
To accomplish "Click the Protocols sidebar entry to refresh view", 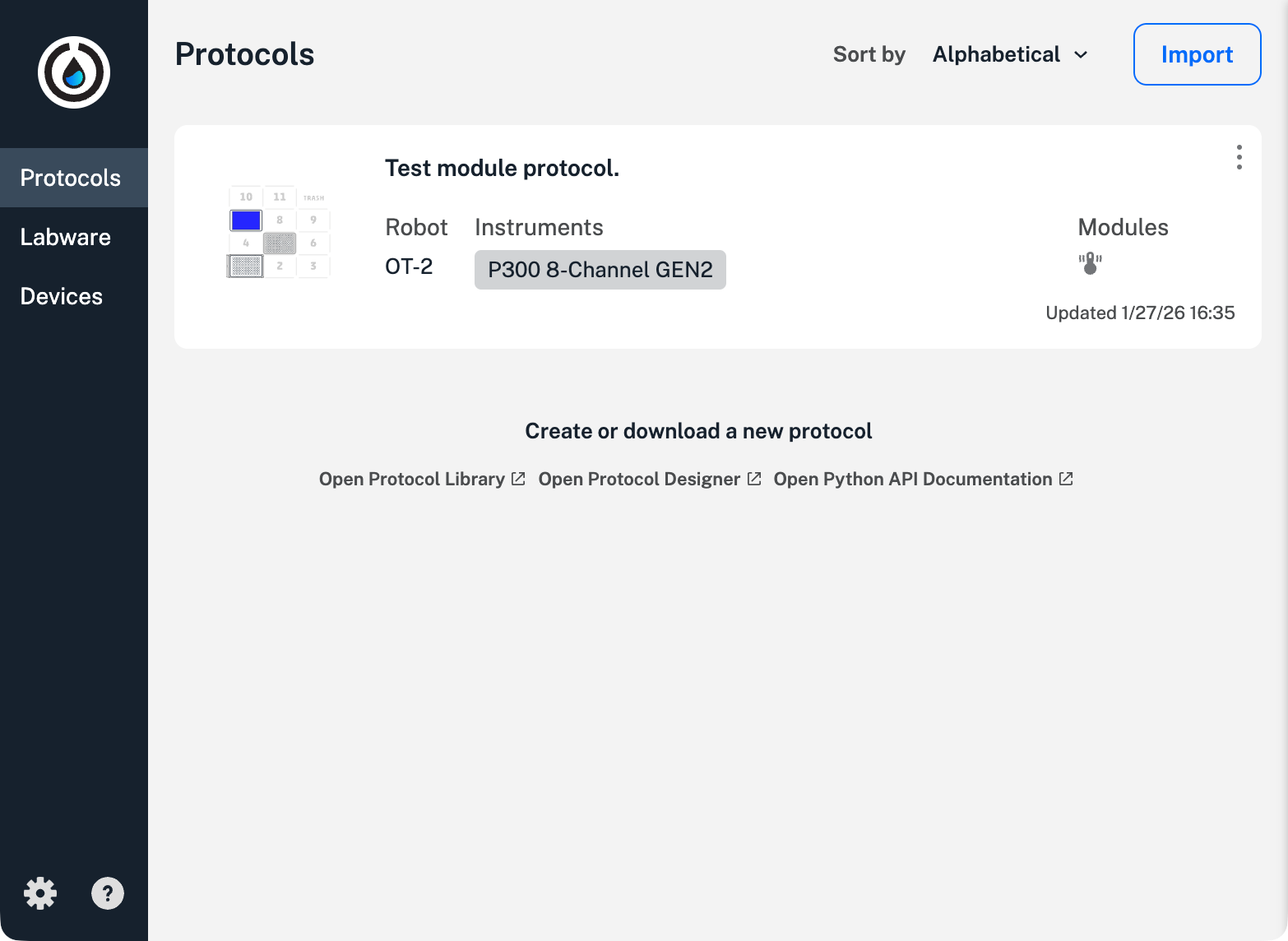I will tap(70, 178).
